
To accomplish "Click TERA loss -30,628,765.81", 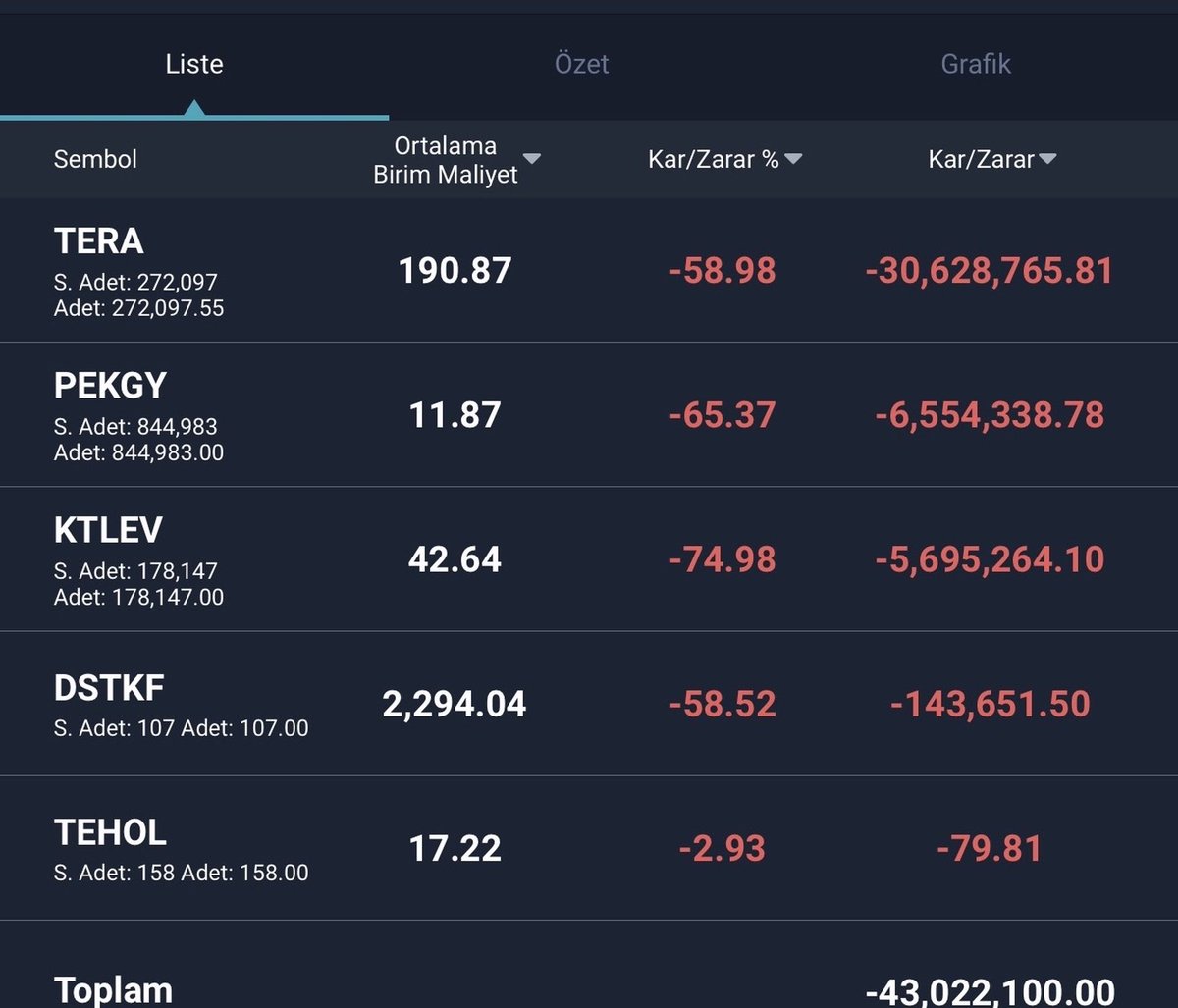I will tap(990, 271).
